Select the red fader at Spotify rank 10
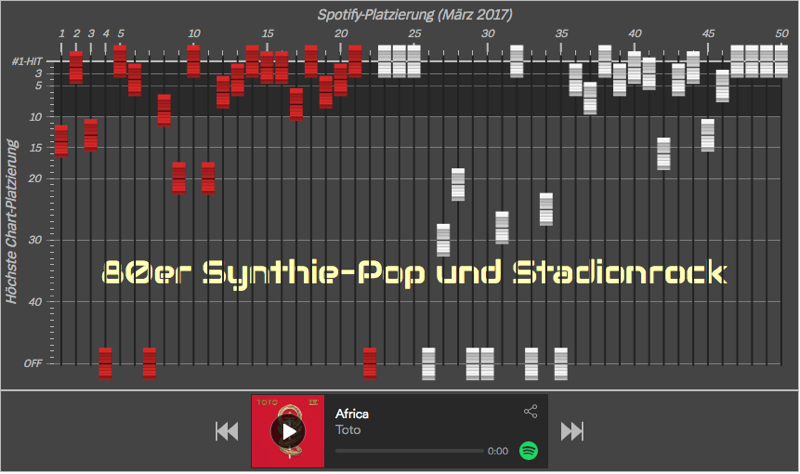 [193, 61]
